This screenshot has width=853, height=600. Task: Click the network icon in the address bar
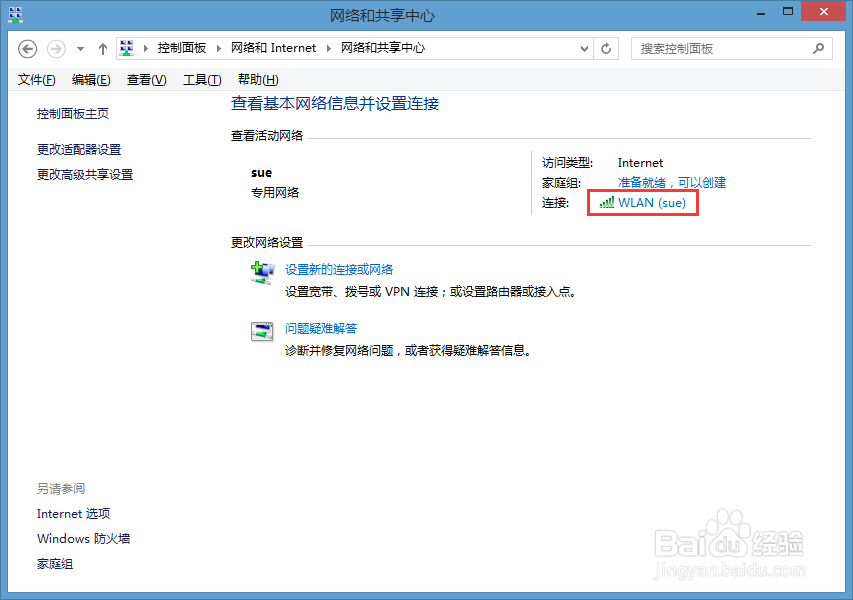click(x=126, y=47)
